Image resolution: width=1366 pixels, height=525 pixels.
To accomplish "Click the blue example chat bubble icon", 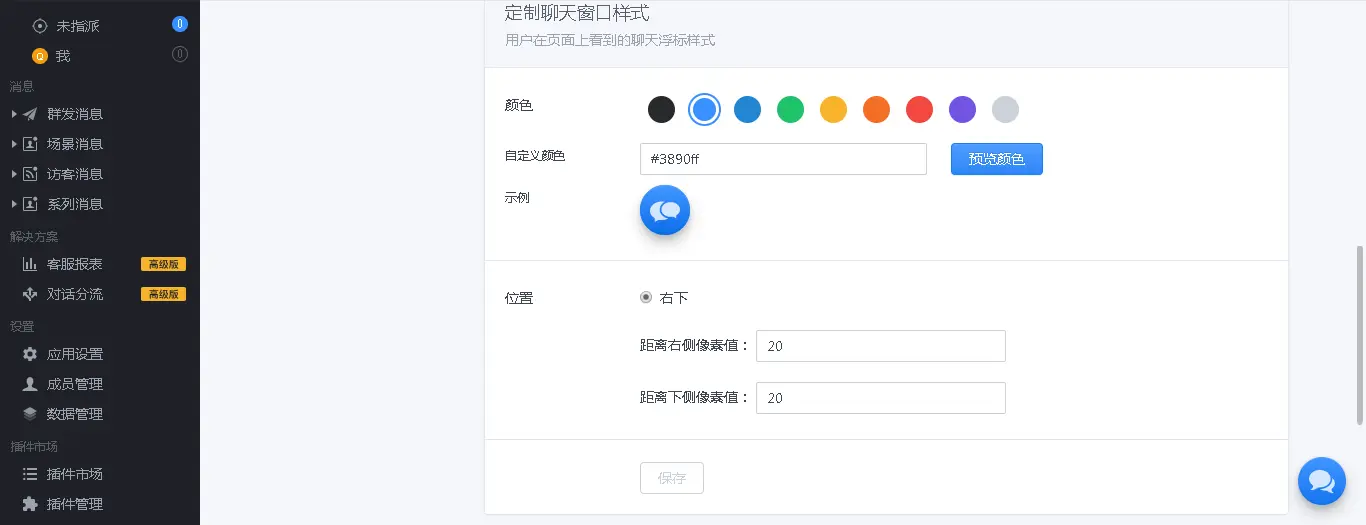I will click(665, 210).
